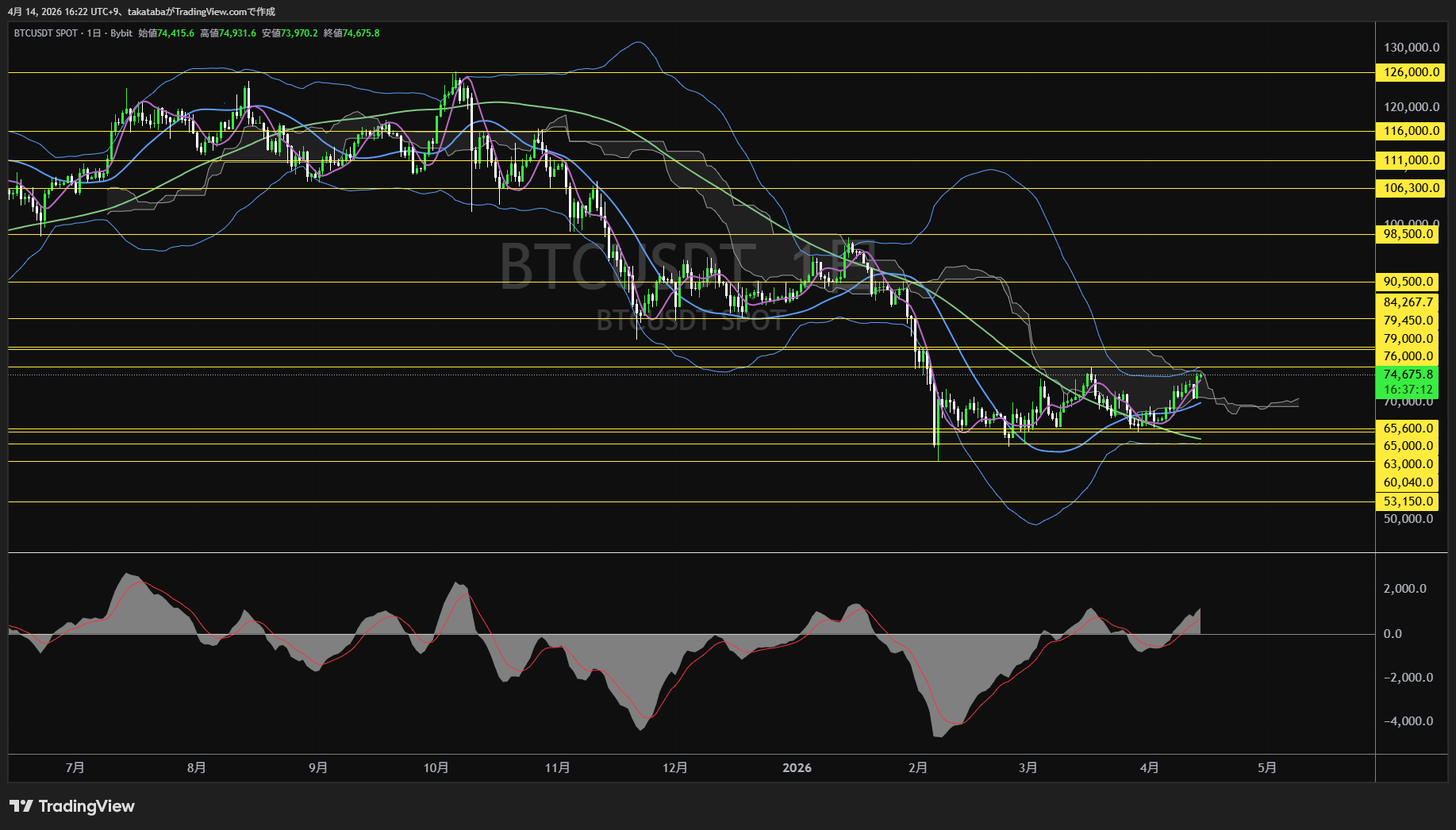The width and height of the screenshot is (1456, 830).
Task: Select the 53,150.0 price level label
Action: pos(1408,501)
